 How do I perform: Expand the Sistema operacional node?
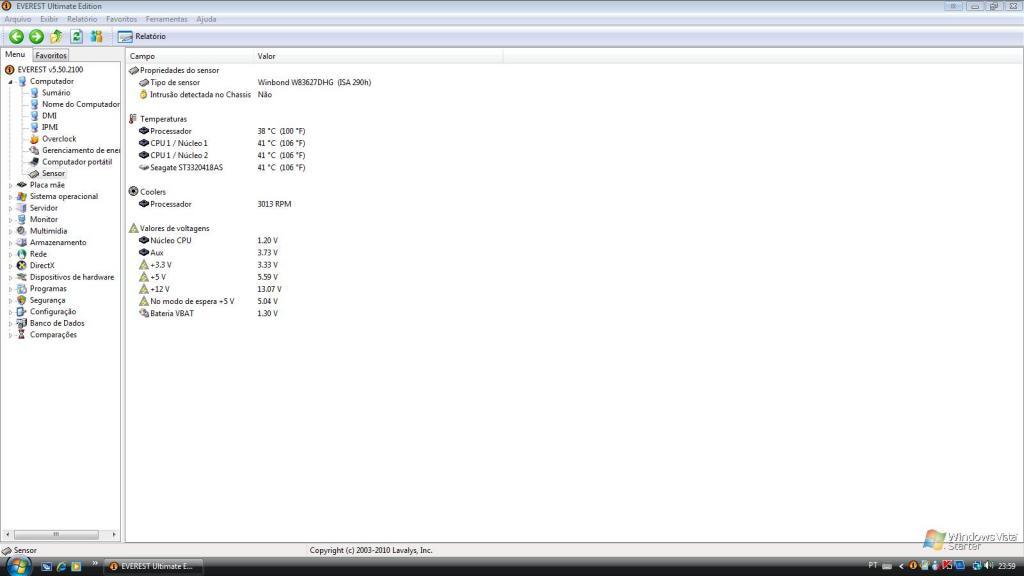point(10,197)
